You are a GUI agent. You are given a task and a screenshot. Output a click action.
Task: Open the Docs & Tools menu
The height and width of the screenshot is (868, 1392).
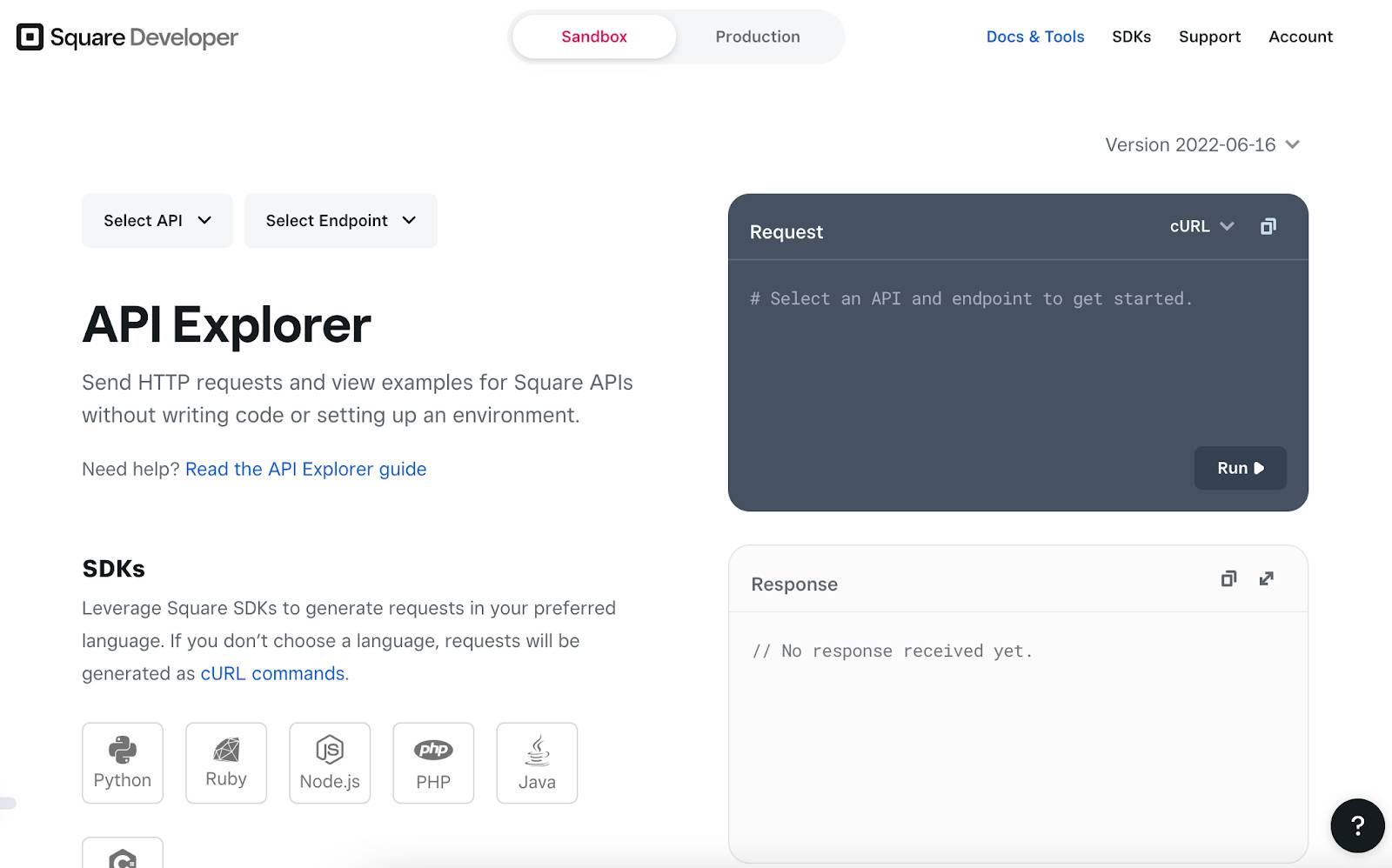tap(1035, 37)
